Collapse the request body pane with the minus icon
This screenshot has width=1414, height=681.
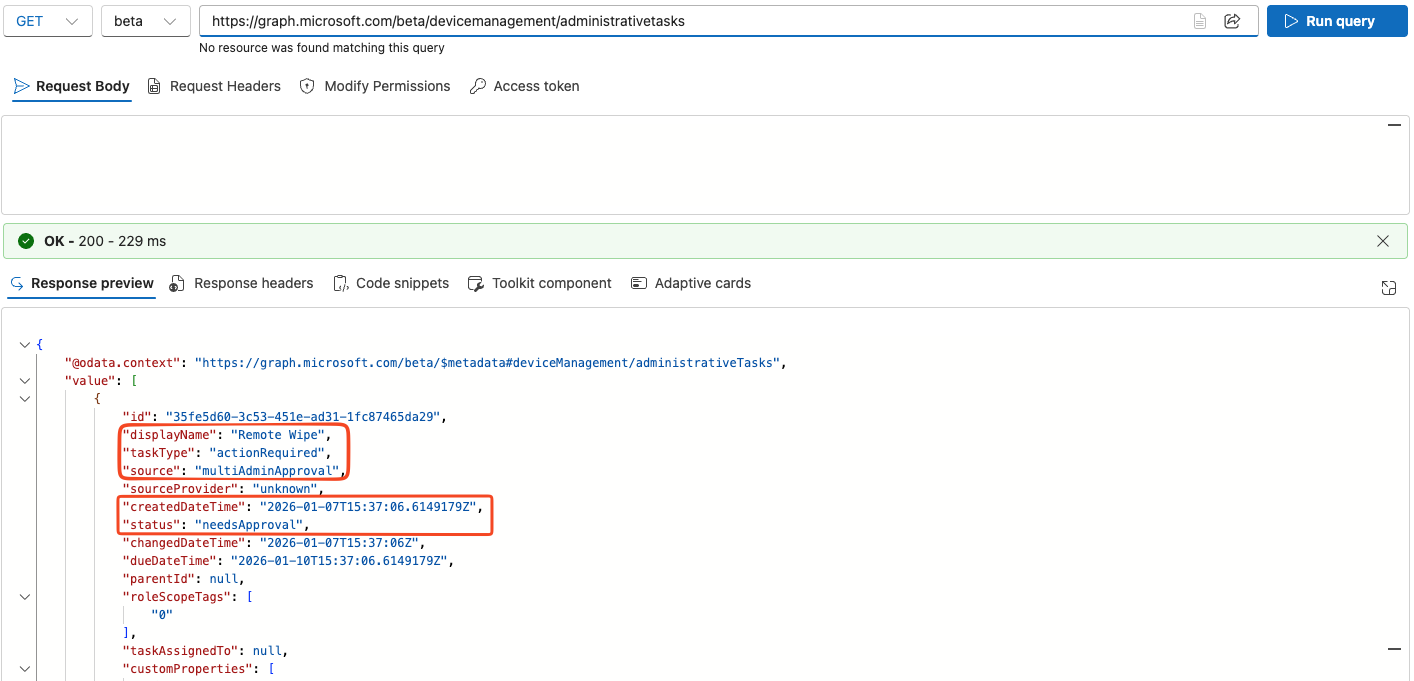1394,125
